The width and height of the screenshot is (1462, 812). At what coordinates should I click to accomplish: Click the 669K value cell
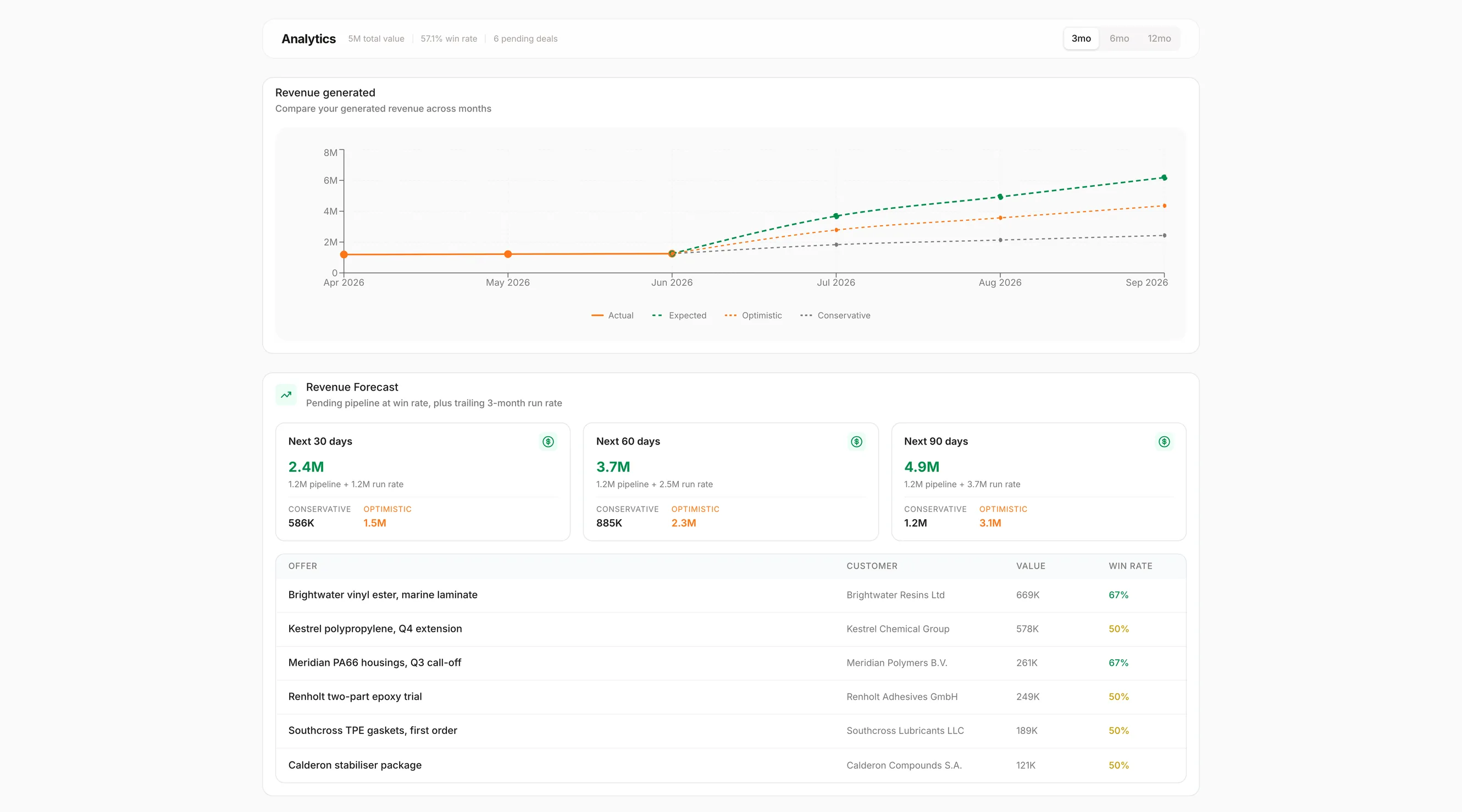[x=1028, y=595]
